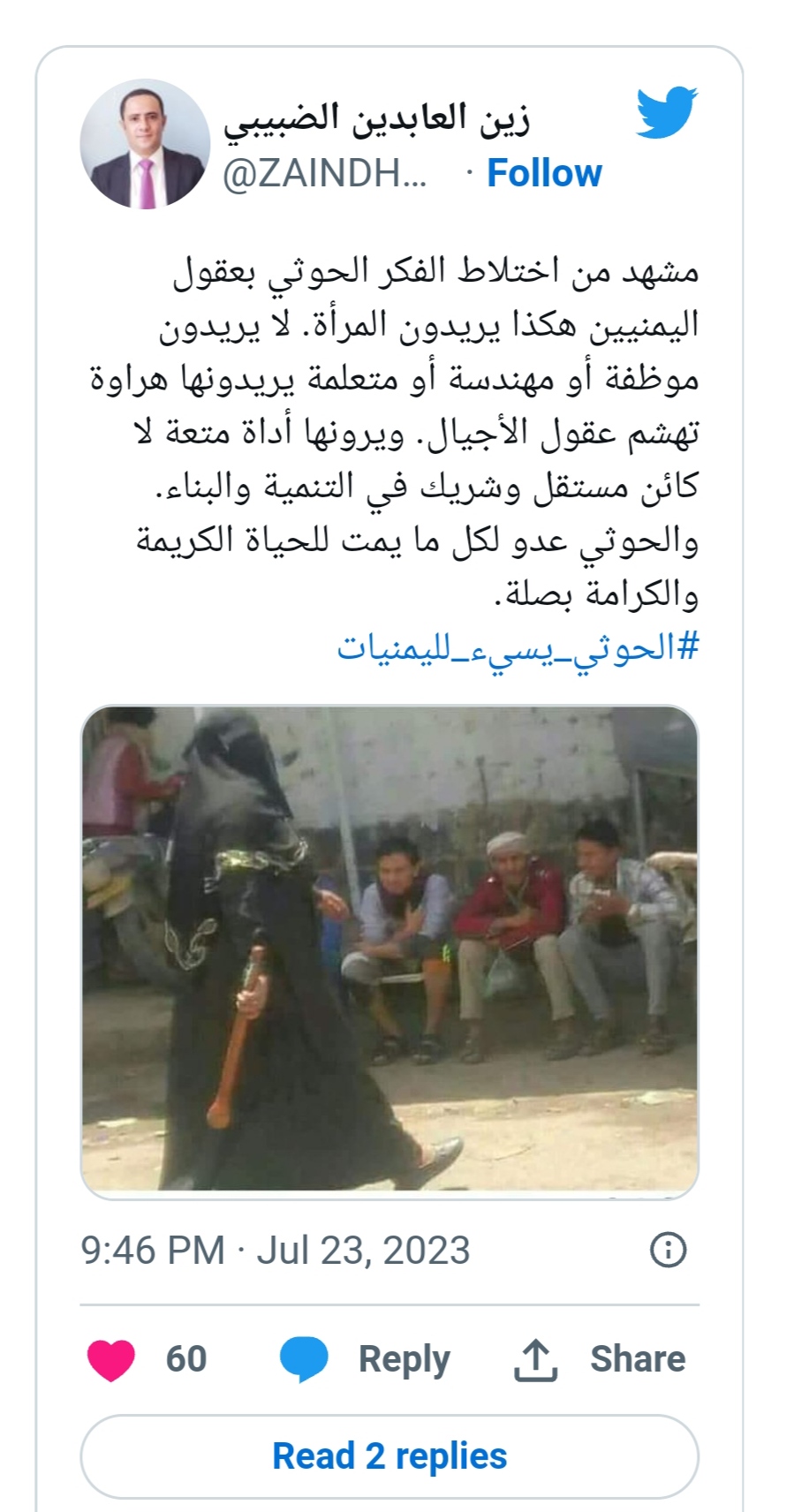Click the blue reply speech bubble icon

click(304, 1359)
